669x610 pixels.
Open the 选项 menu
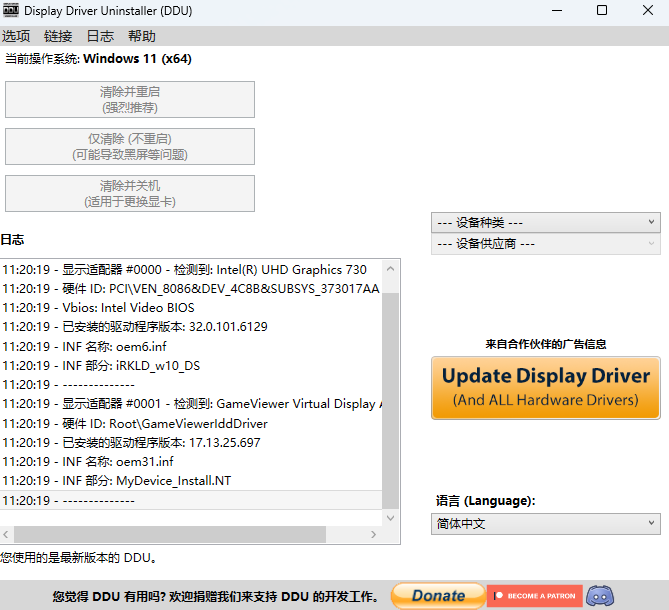click(x=16, y=36)
